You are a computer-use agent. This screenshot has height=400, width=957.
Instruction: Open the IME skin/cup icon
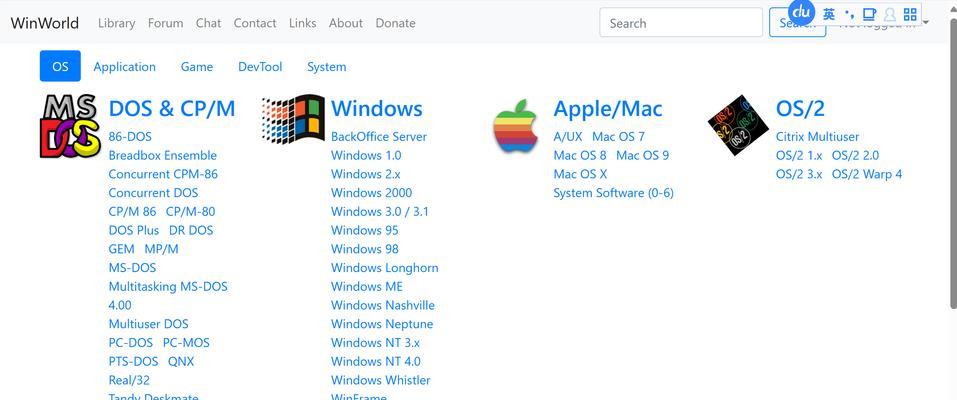(x=869, y=14)
